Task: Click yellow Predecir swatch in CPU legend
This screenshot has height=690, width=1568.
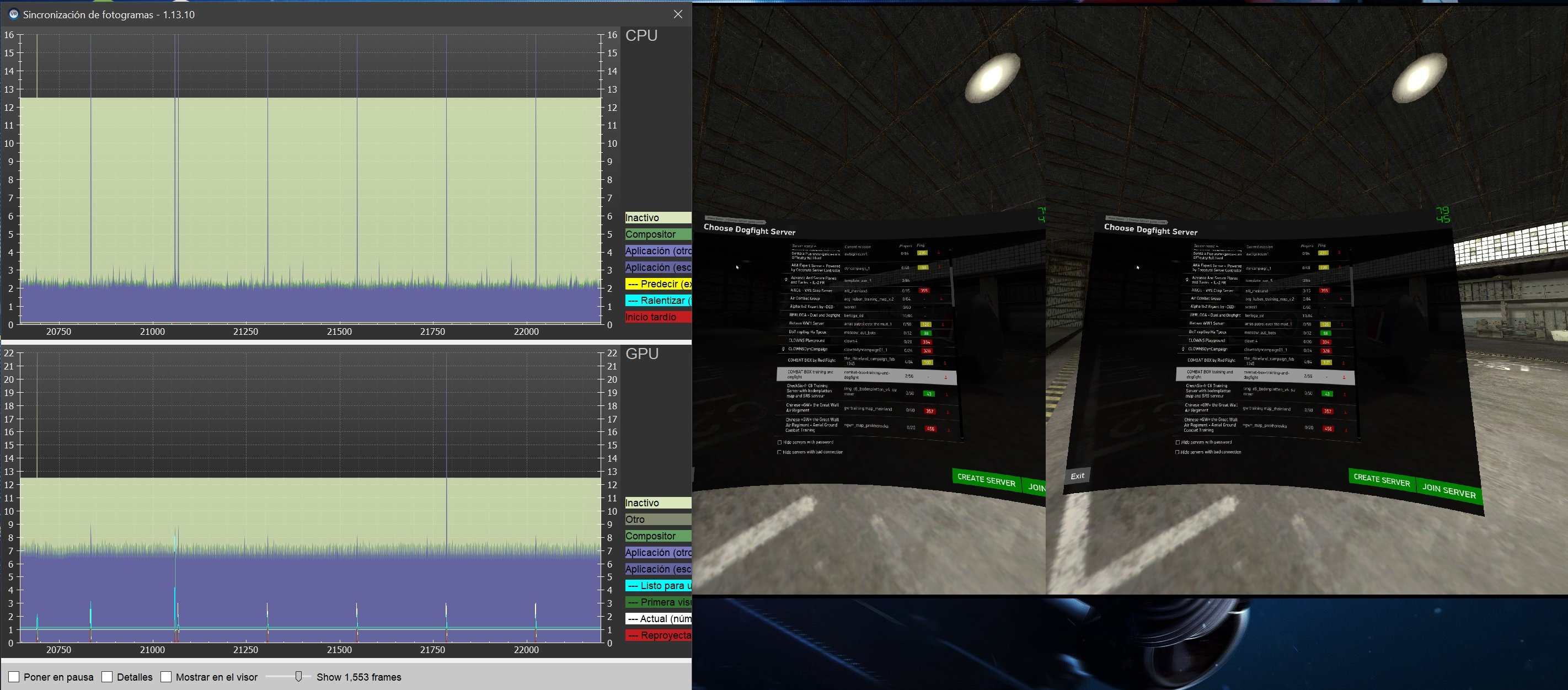Action: [x=658, y=284]
